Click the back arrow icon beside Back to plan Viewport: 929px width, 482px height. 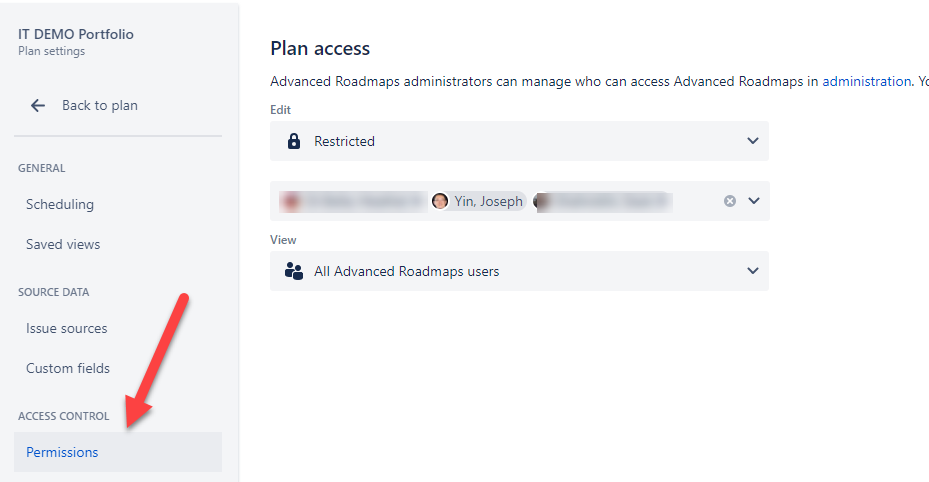[x=38, y=105]
